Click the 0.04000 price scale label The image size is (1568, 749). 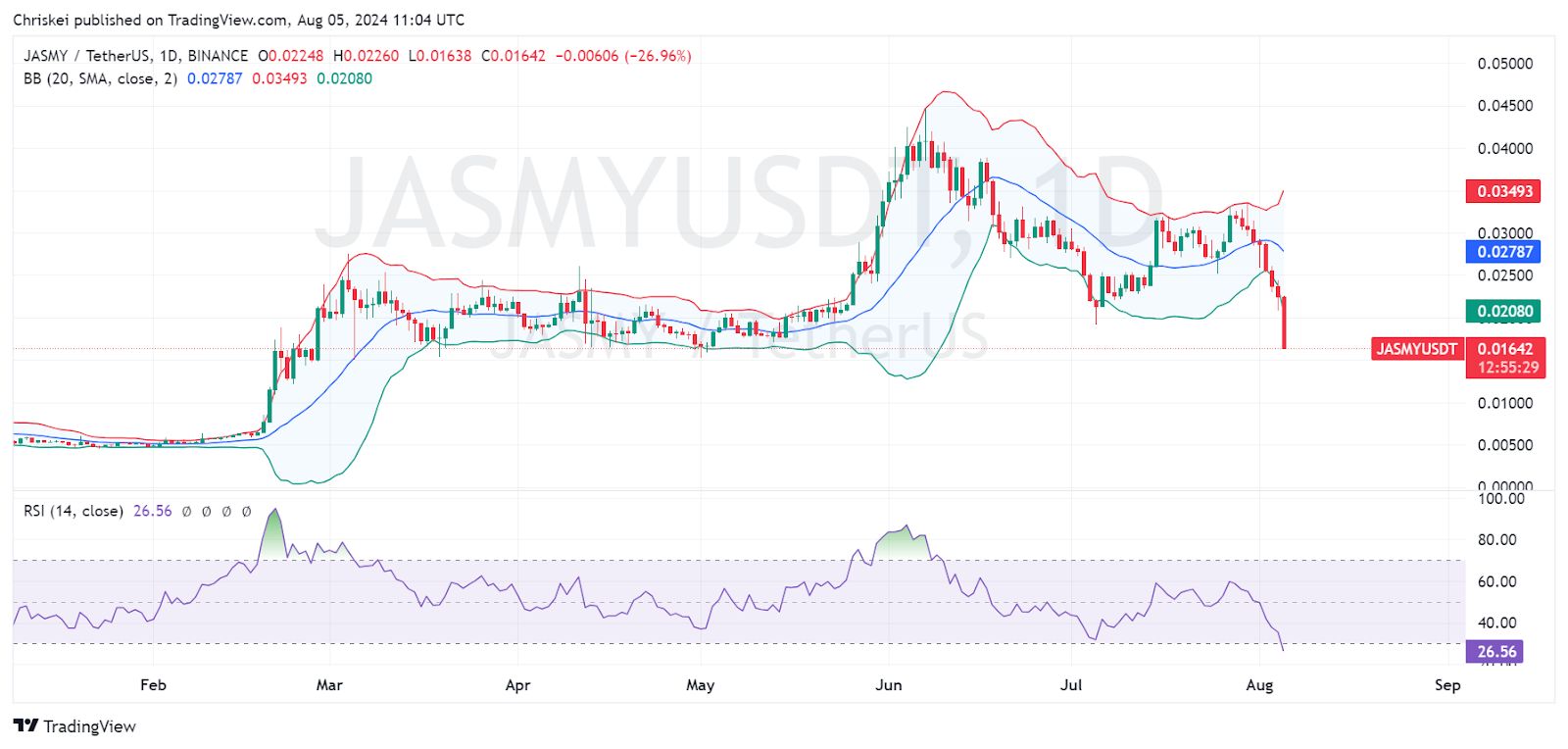pos(1505,149)
